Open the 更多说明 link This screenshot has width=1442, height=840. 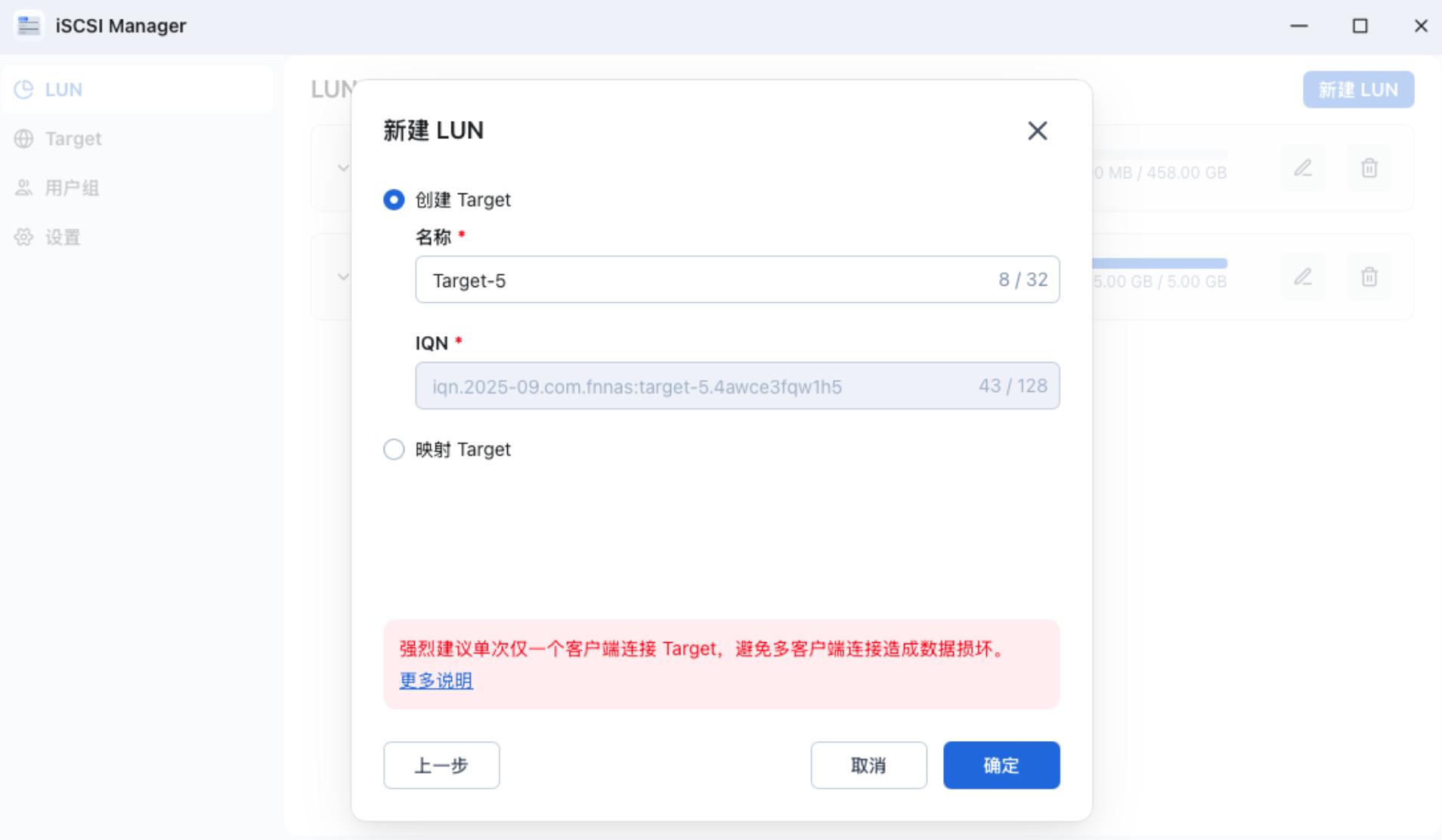(x=436, y=681)
